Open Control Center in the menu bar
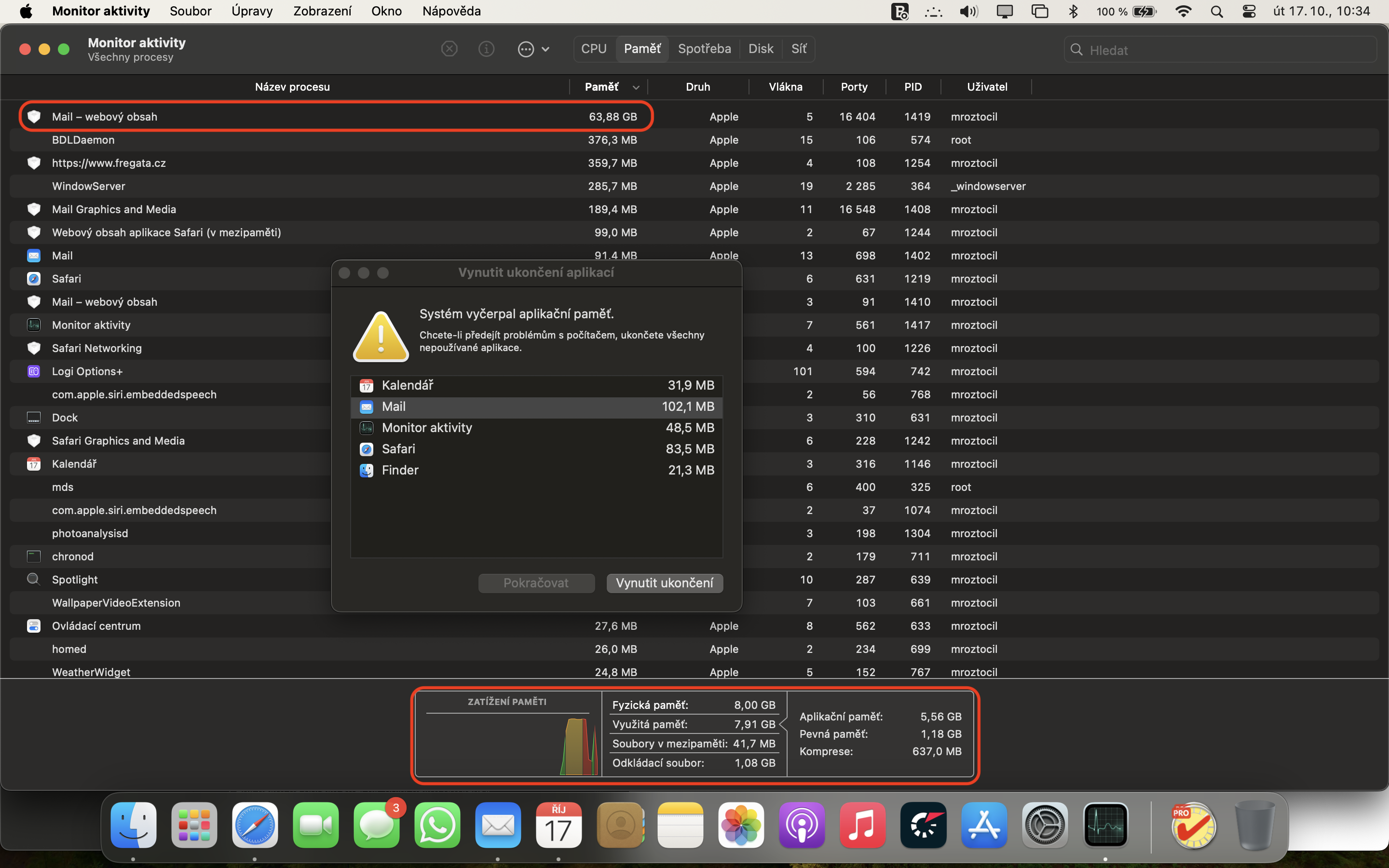This screenshot has height=868, width=1389. click(1248, 11)
